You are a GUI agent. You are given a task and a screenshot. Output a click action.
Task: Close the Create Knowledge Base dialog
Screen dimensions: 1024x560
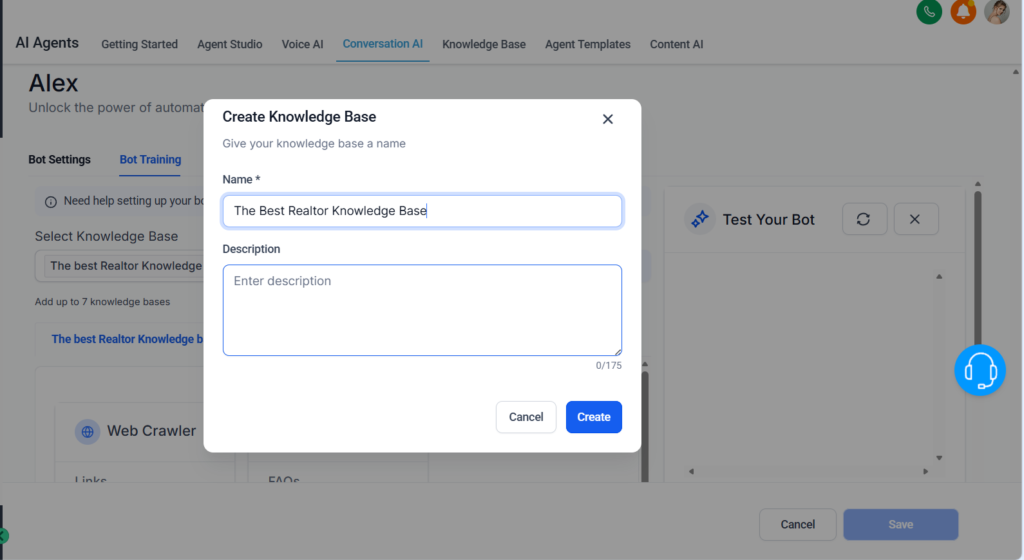click(607, 119)
